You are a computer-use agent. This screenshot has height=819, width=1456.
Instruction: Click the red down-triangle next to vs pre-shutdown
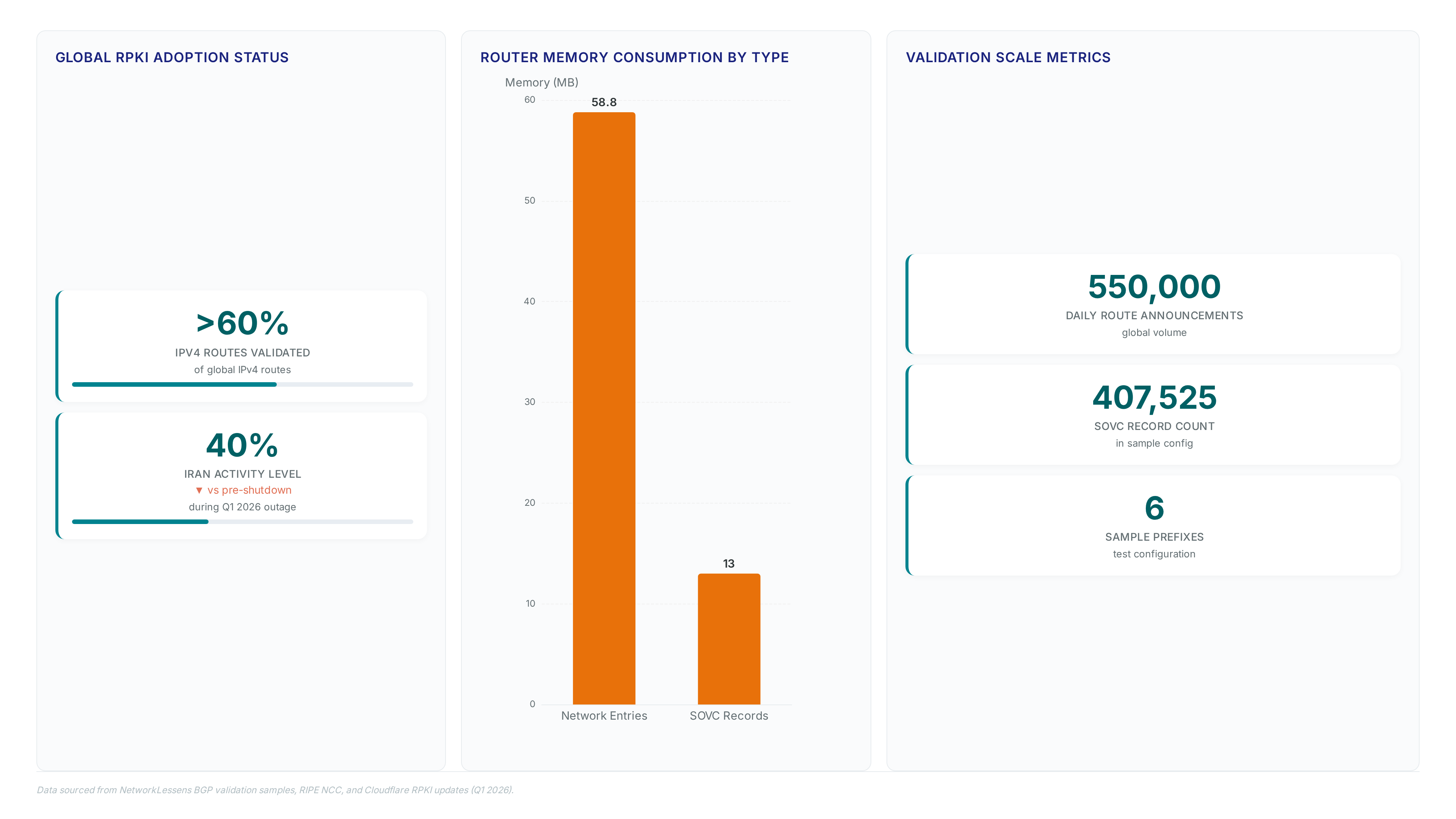click(199, 491)
